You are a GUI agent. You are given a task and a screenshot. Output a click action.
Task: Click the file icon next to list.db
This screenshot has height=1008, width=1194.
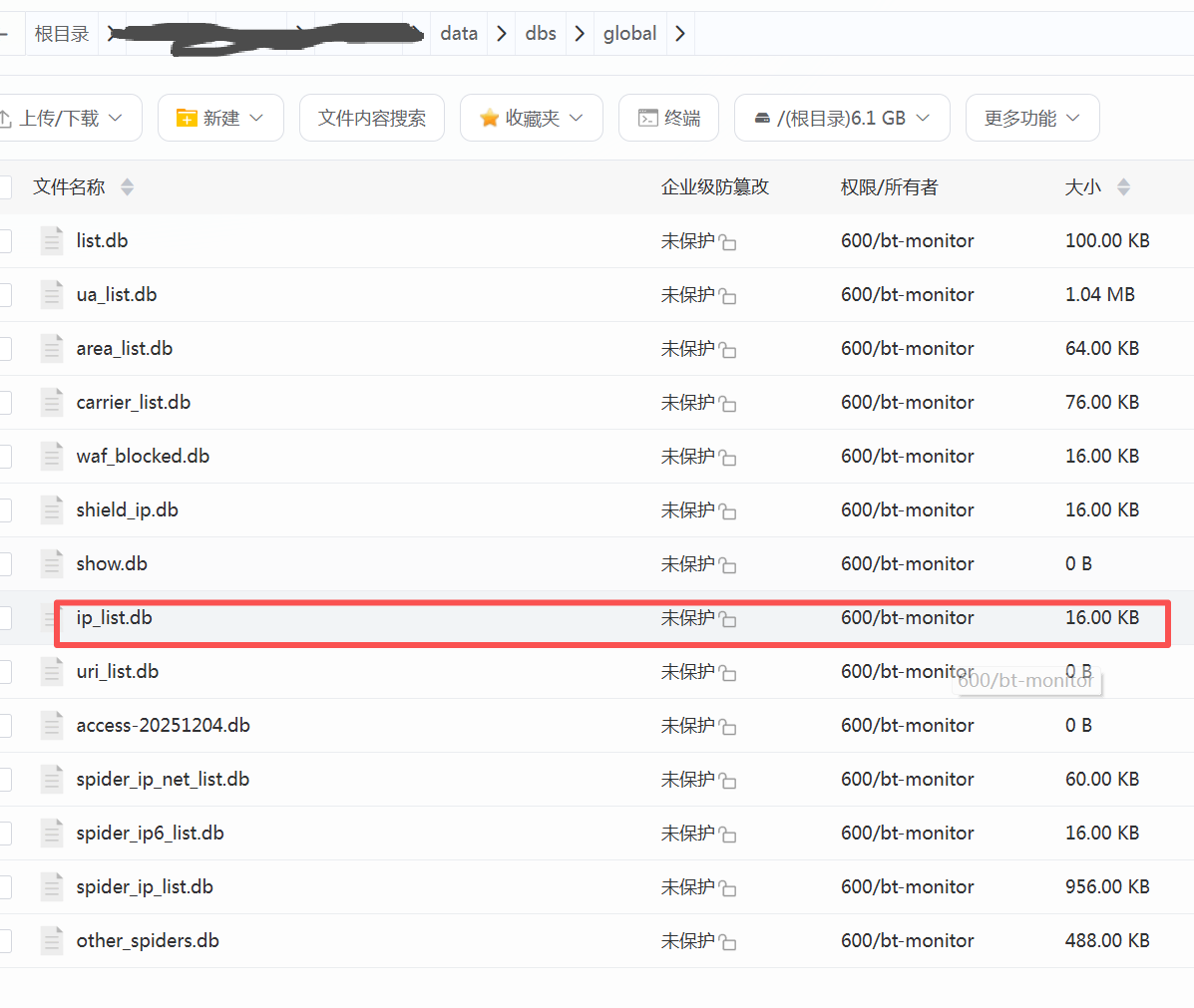pos(51,240)
